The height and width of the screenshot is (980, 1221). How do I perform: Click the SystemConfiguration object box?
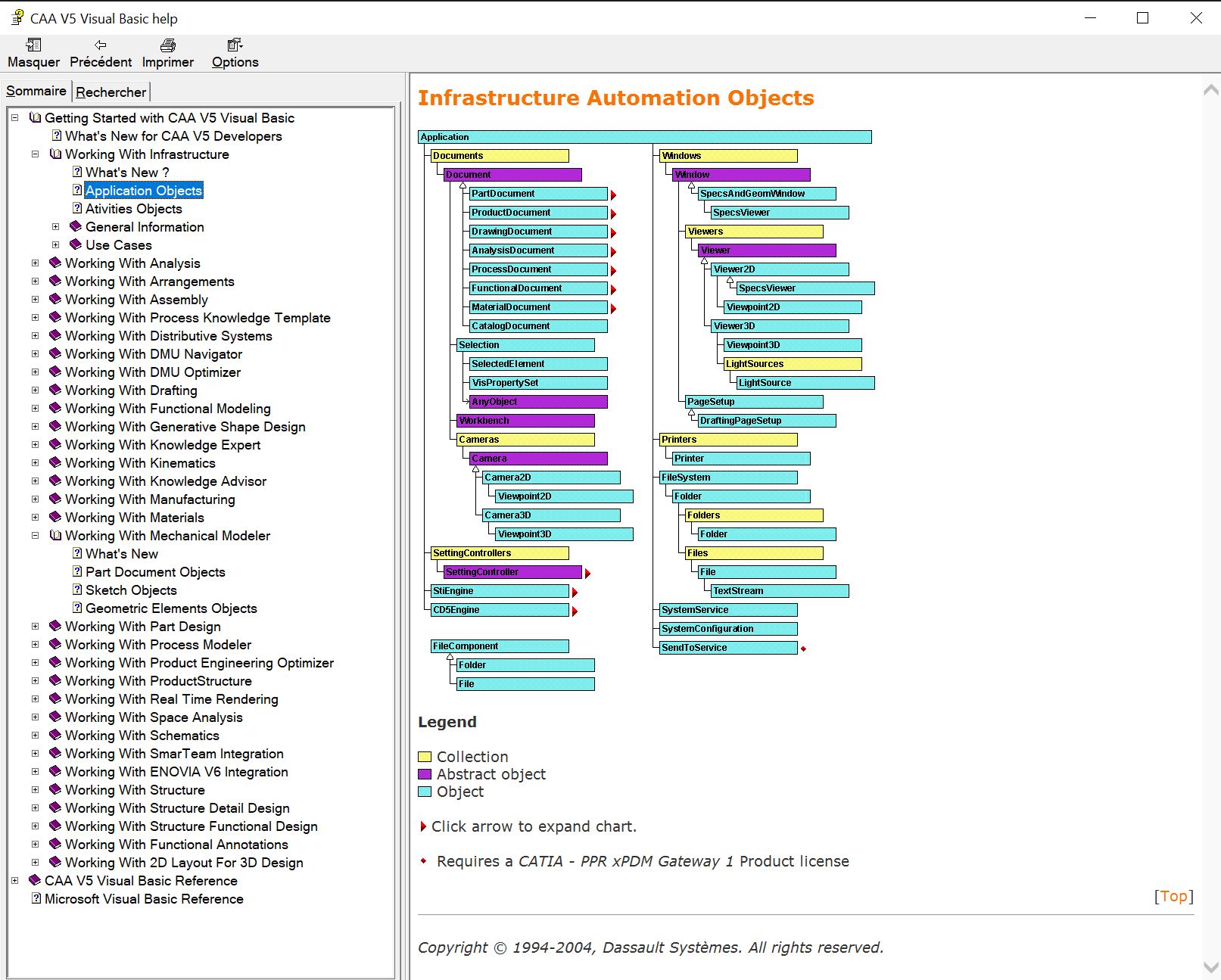coord(728,629)
